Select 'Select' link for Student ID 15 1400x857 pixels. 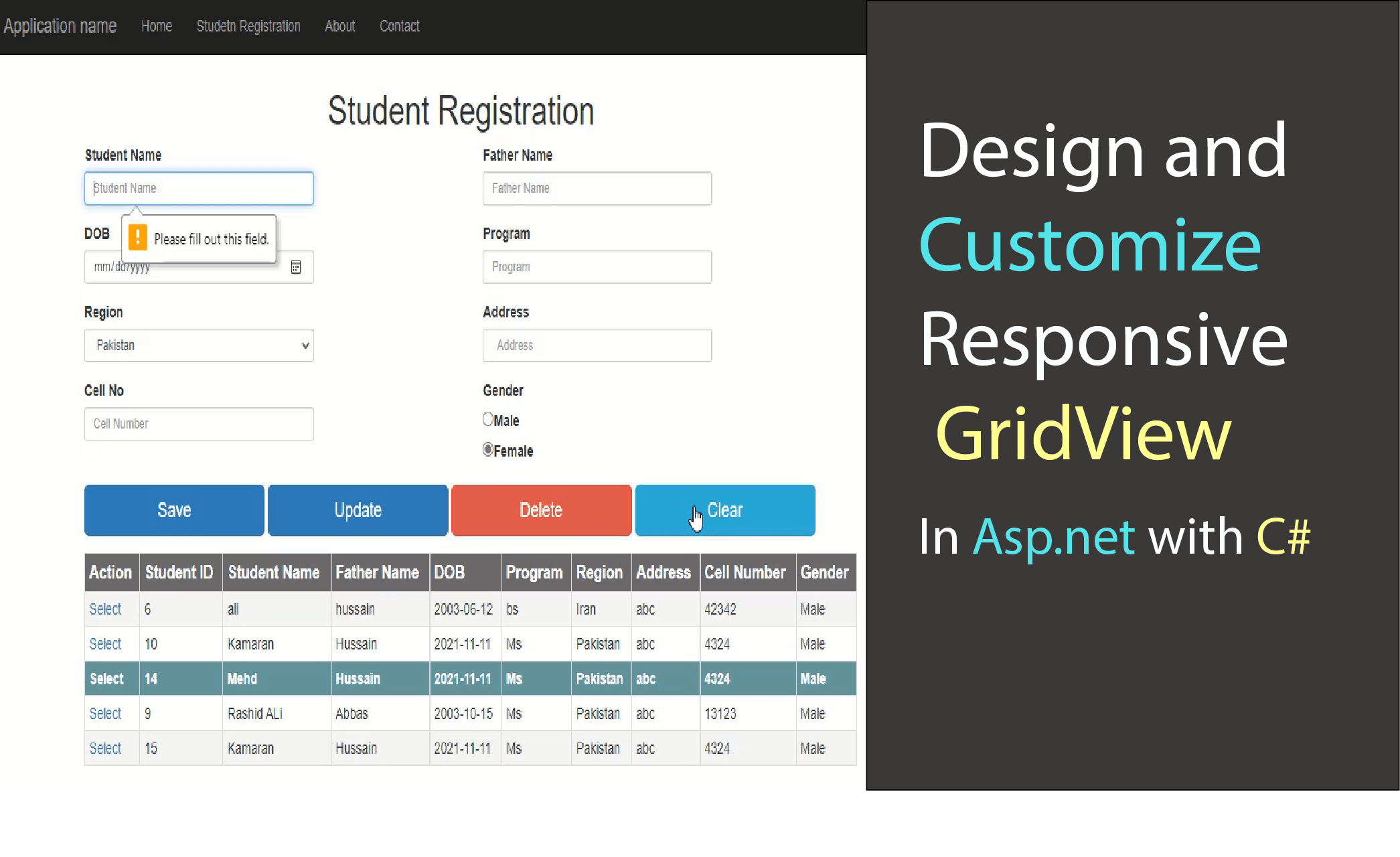point(105,748)
